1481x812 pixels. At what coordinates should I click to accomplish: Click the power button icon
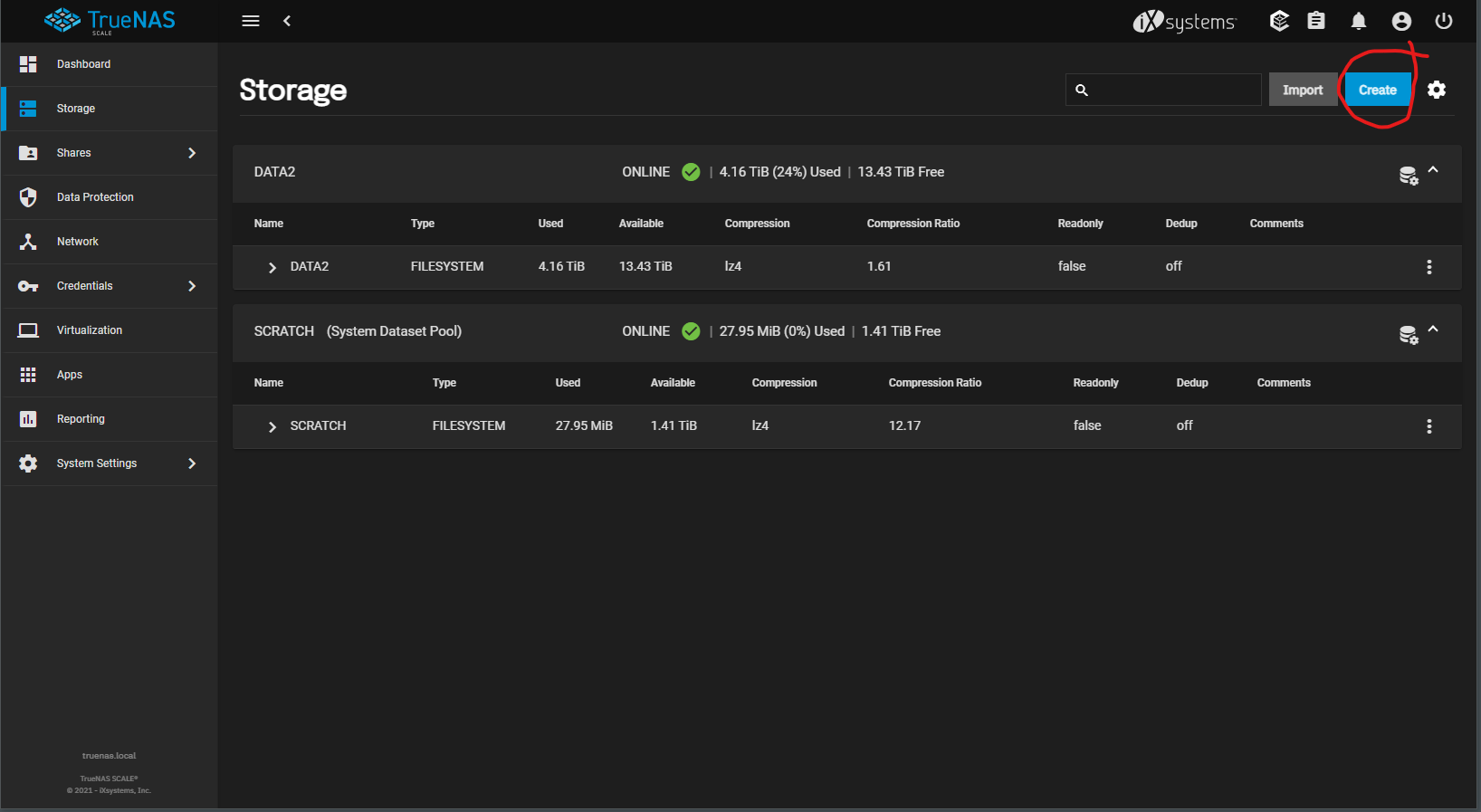(x=1443, y=21)
